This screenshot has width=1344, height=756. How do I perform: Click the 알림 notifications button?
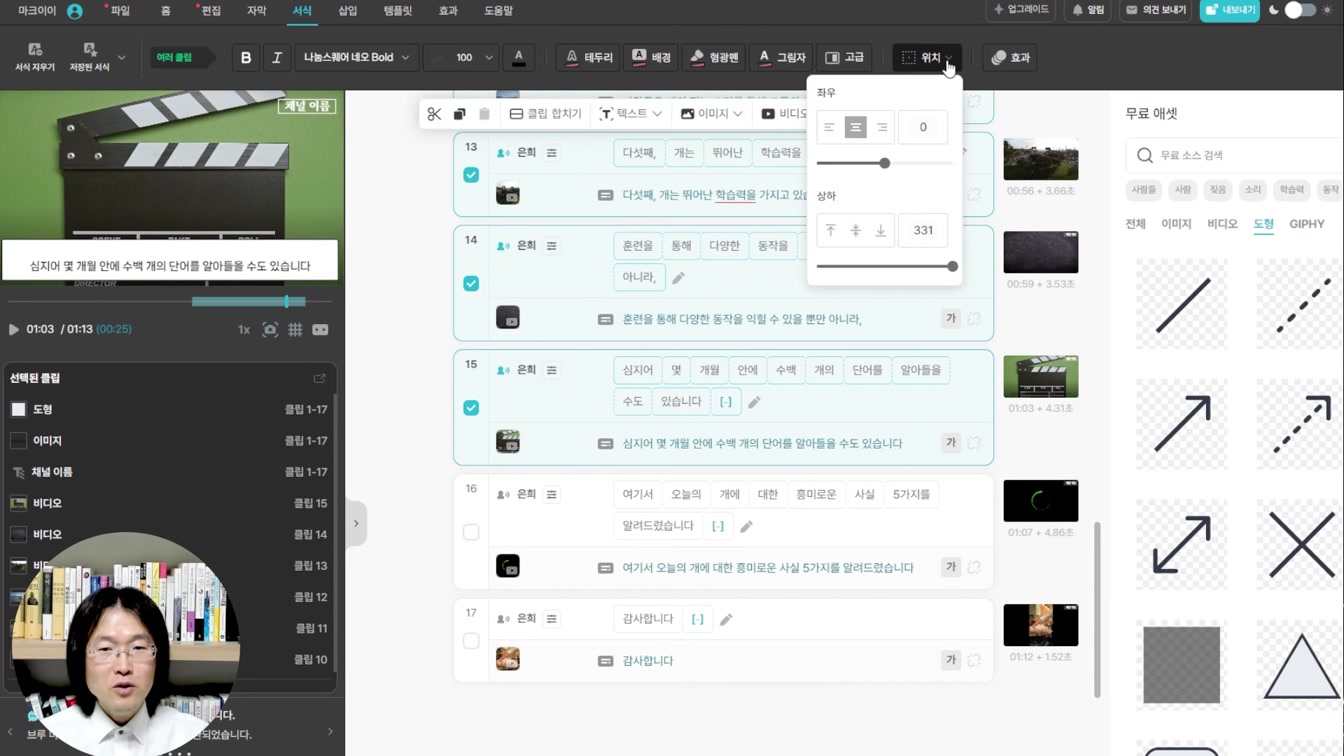click(x=1088, y=10)
